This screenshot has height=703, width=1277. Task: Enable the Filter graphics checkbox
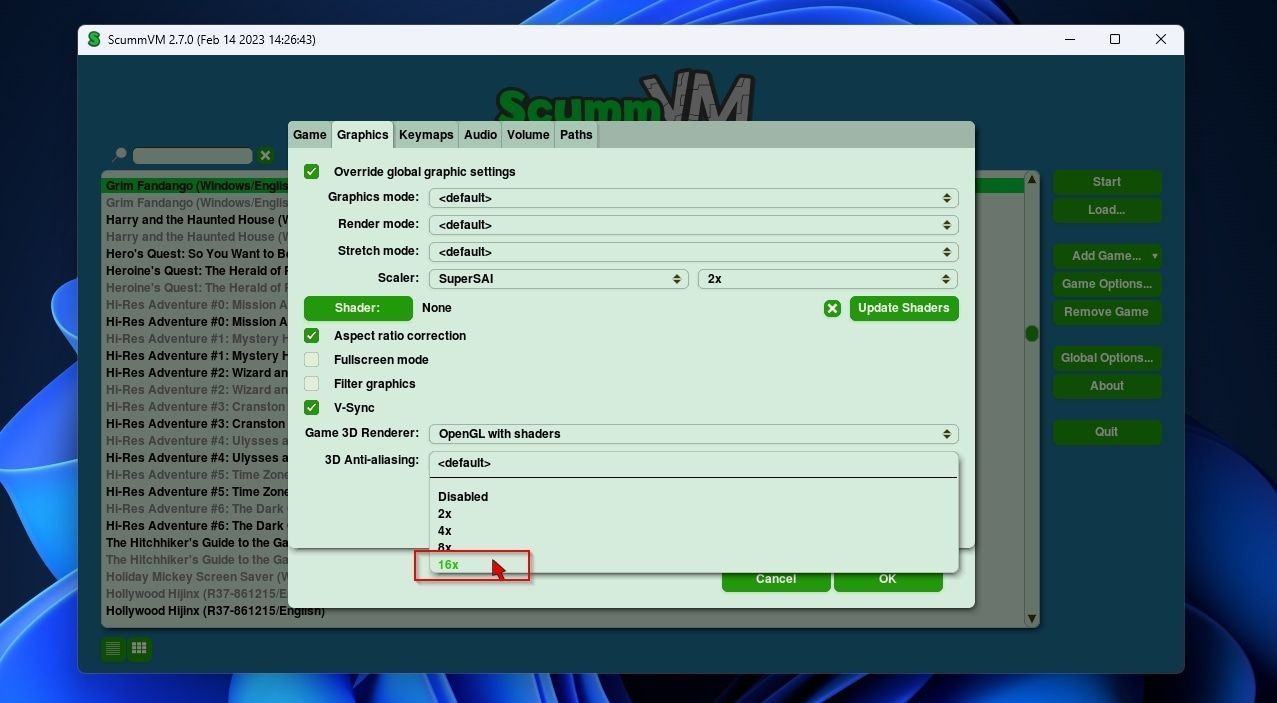[312, 384]
